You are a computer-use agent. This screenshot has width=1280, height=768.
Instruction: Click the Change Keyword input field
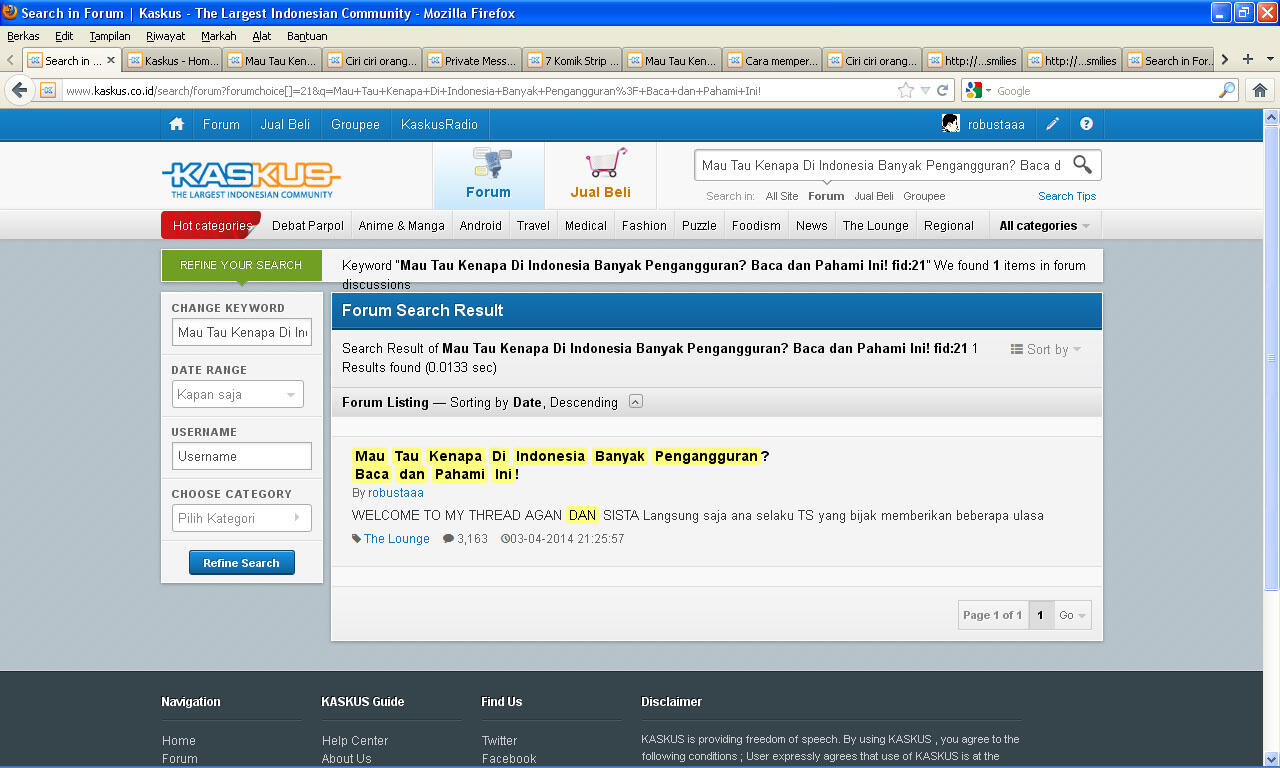pyautogui.click(x=242, y=332)
